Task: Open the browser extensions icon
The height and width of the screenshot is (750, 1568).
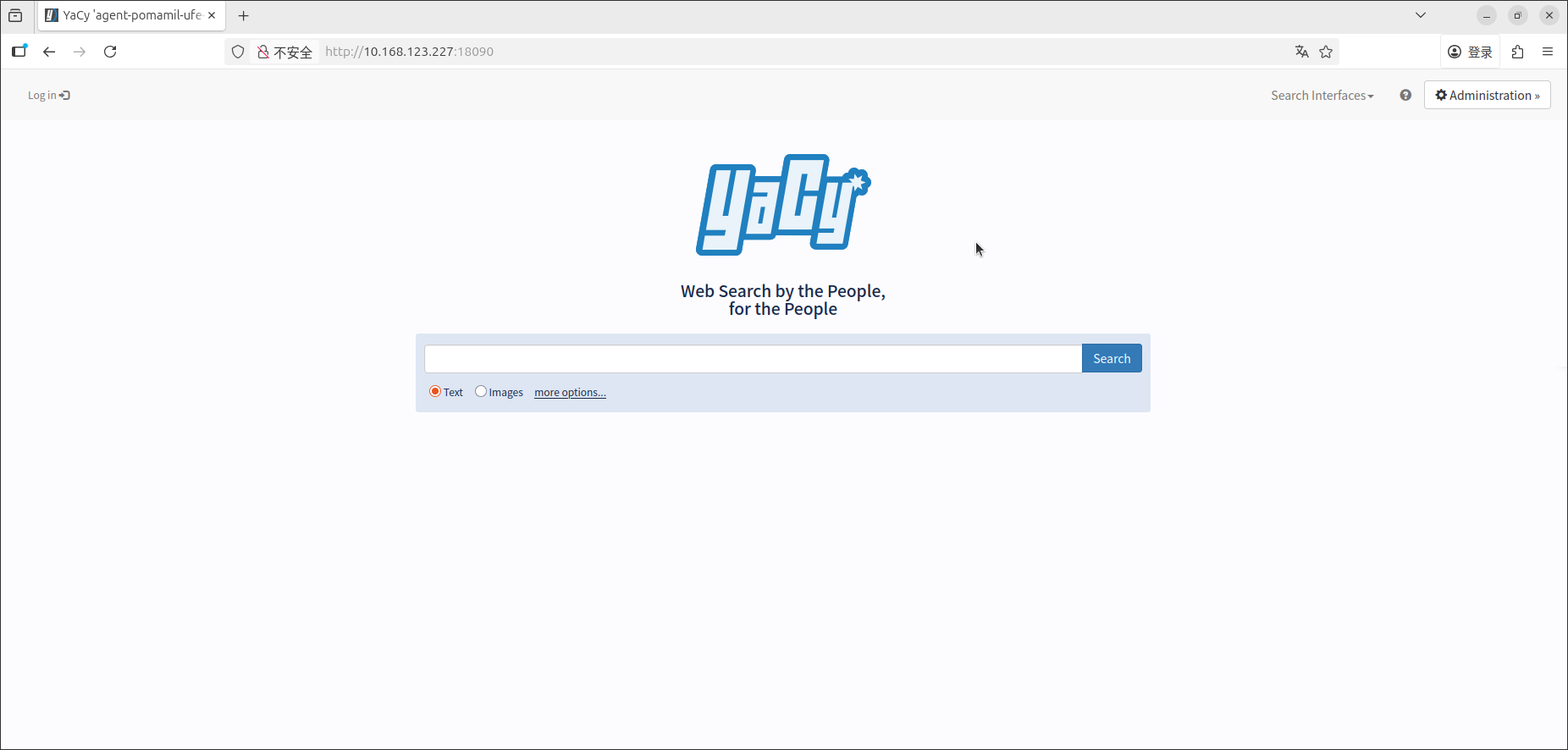Action: (1517, 52)
